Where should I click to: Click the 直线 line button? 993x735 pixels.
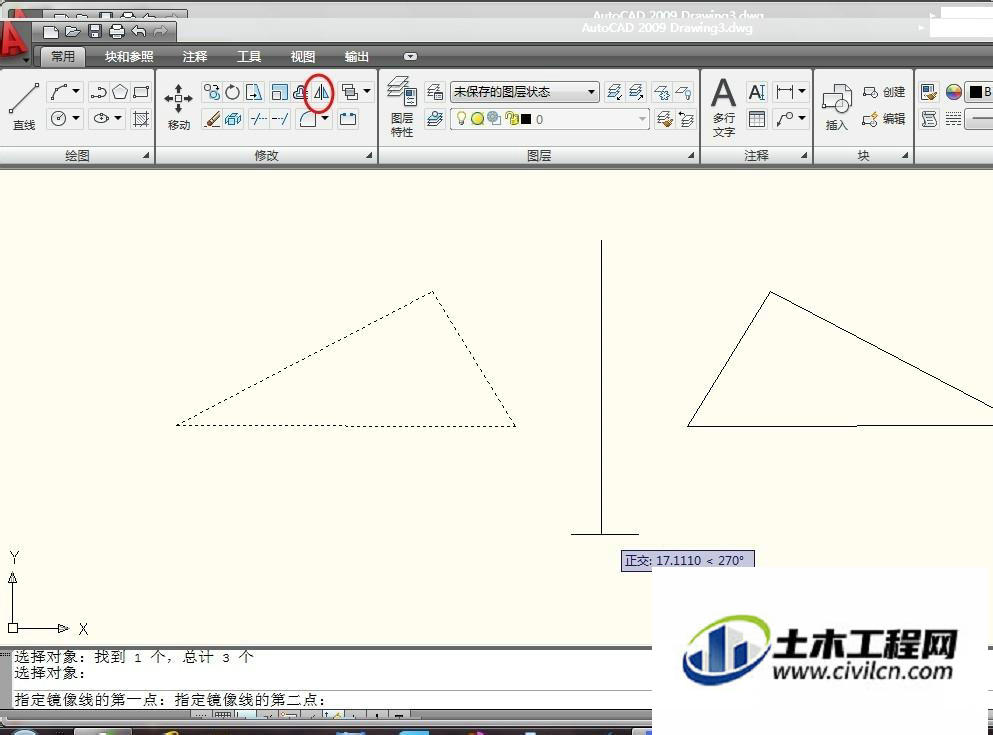(x=24, y=106)
